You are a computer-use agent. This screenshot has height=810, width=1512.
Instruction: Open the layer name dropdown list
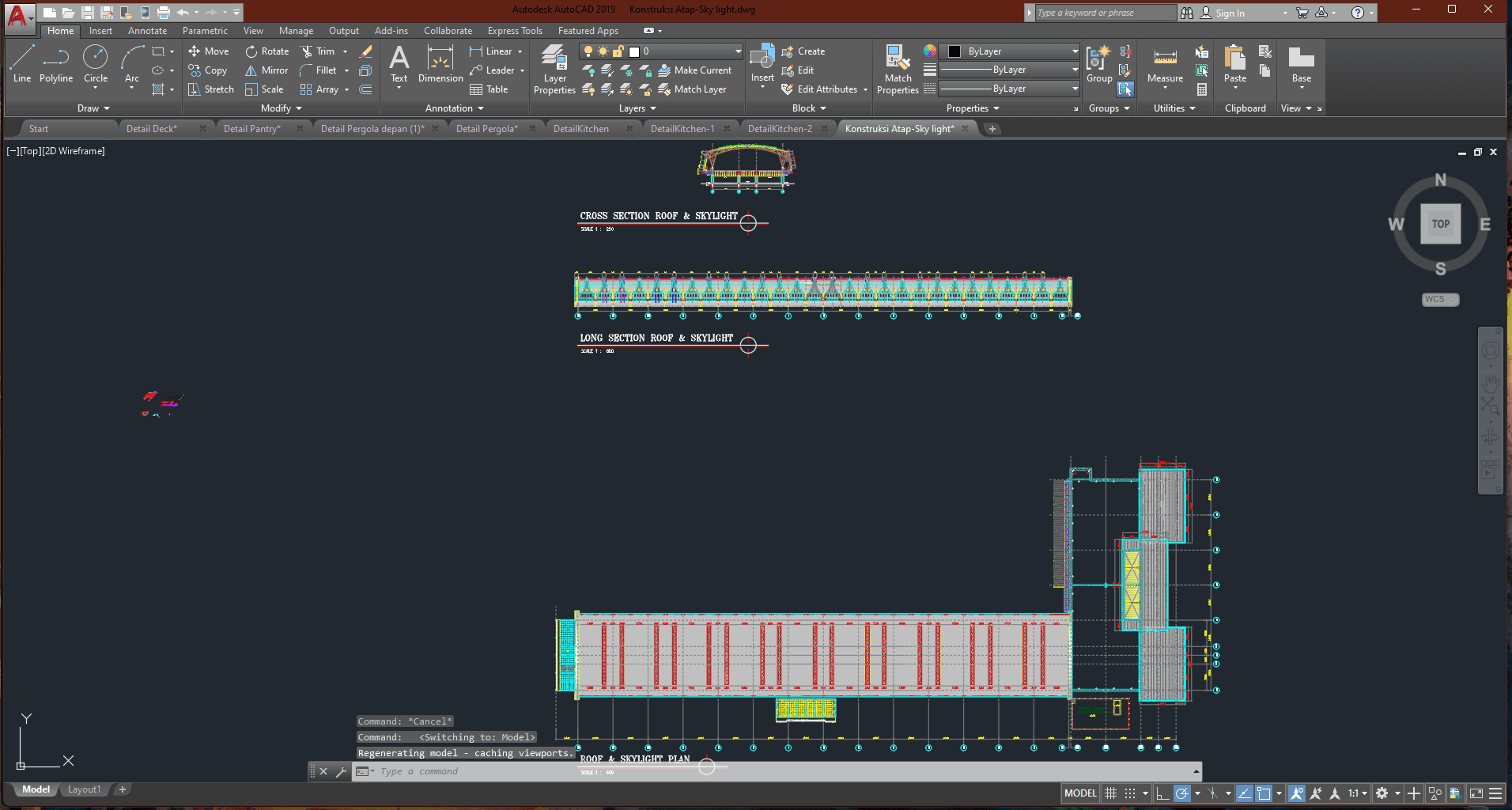(737, 51)
